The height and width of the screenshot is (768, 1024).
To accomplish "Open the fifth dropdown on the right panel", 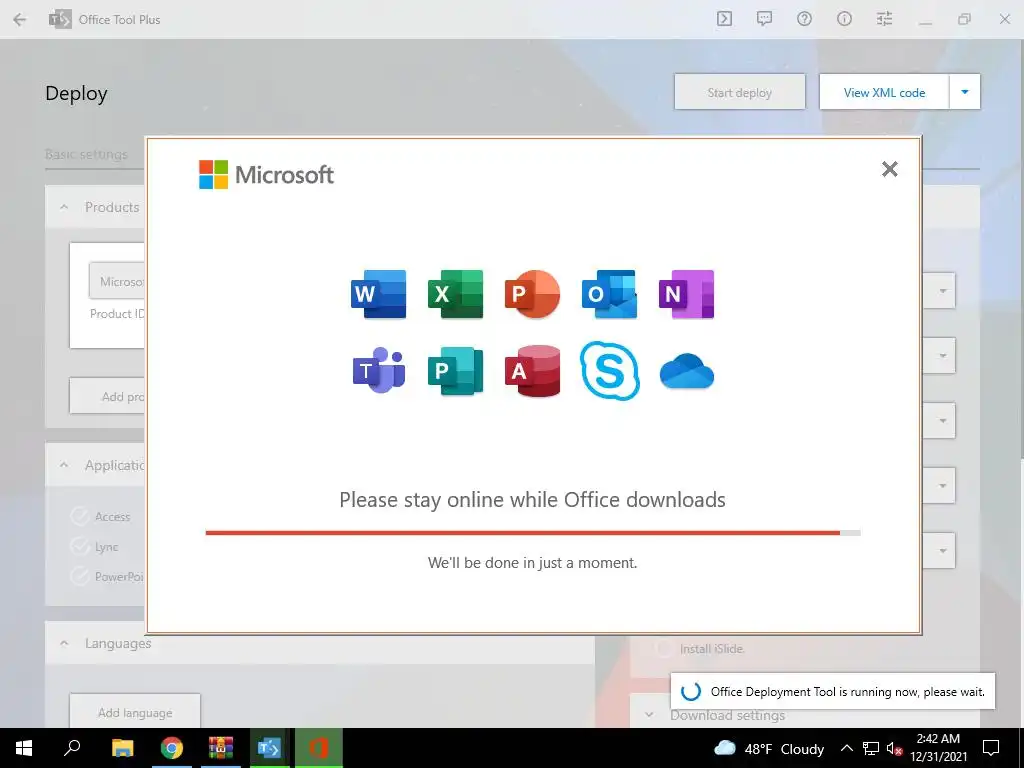I will point(942,551).
